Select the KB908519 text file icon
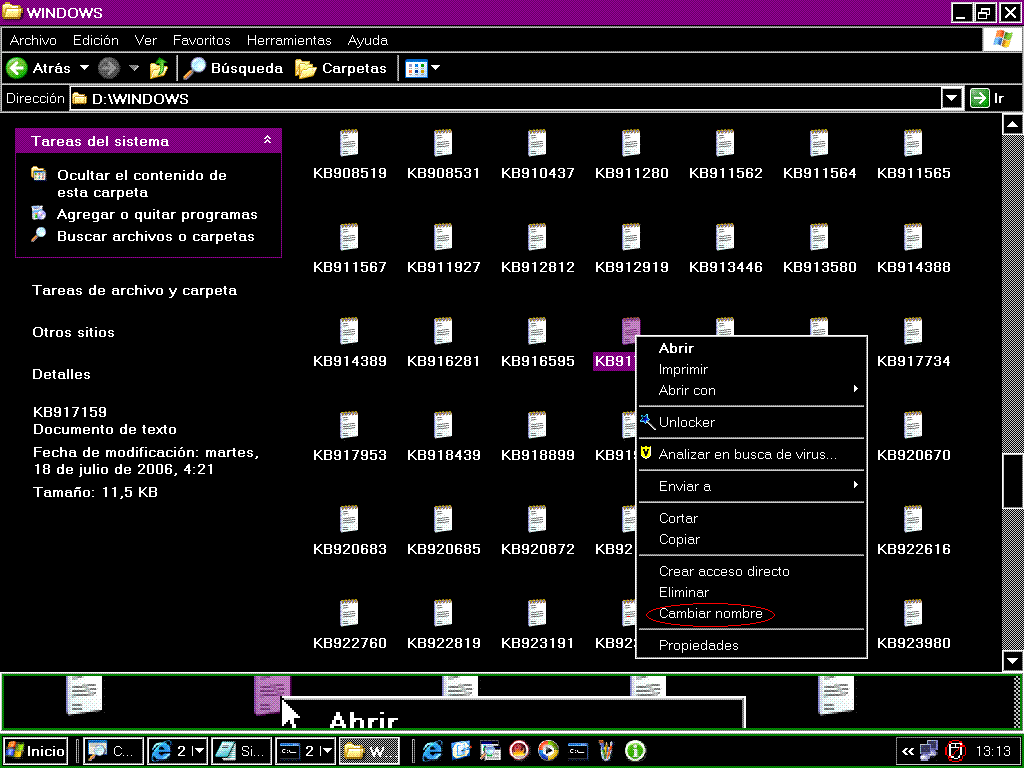Viewport: 1024px width, 768px height. click(x=349, y=143)
